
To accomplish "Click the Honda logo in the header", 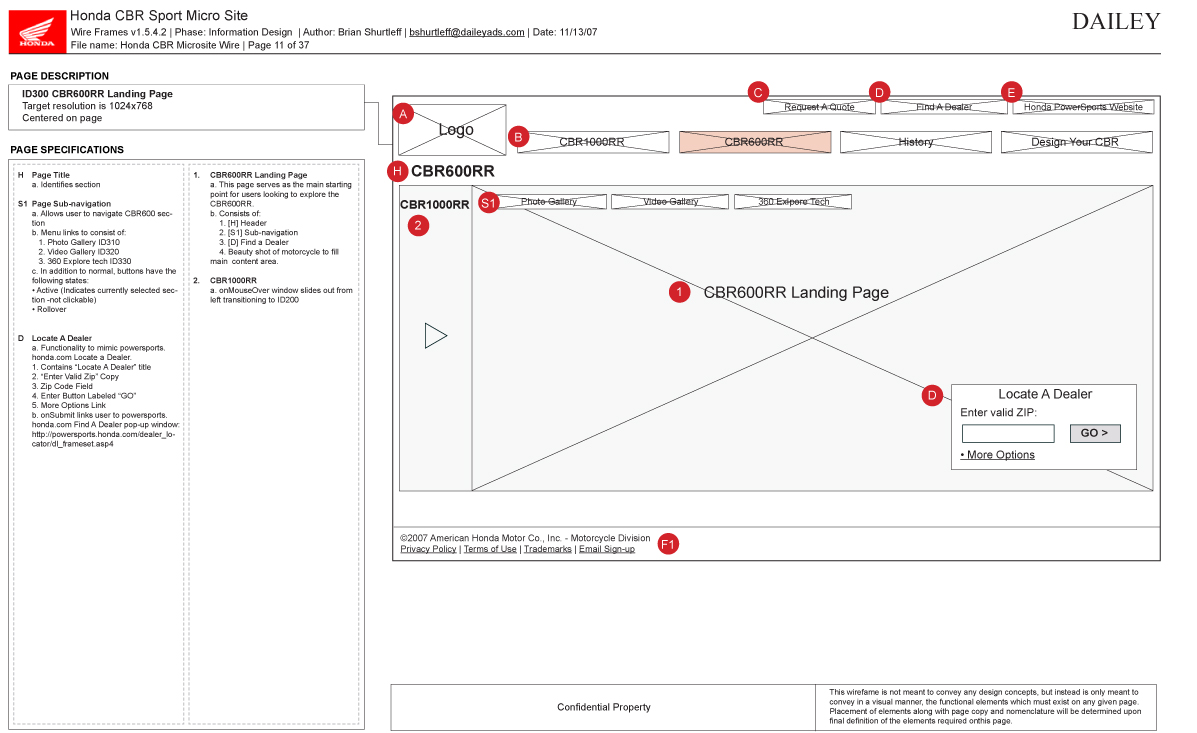I will tap(37, 30).
